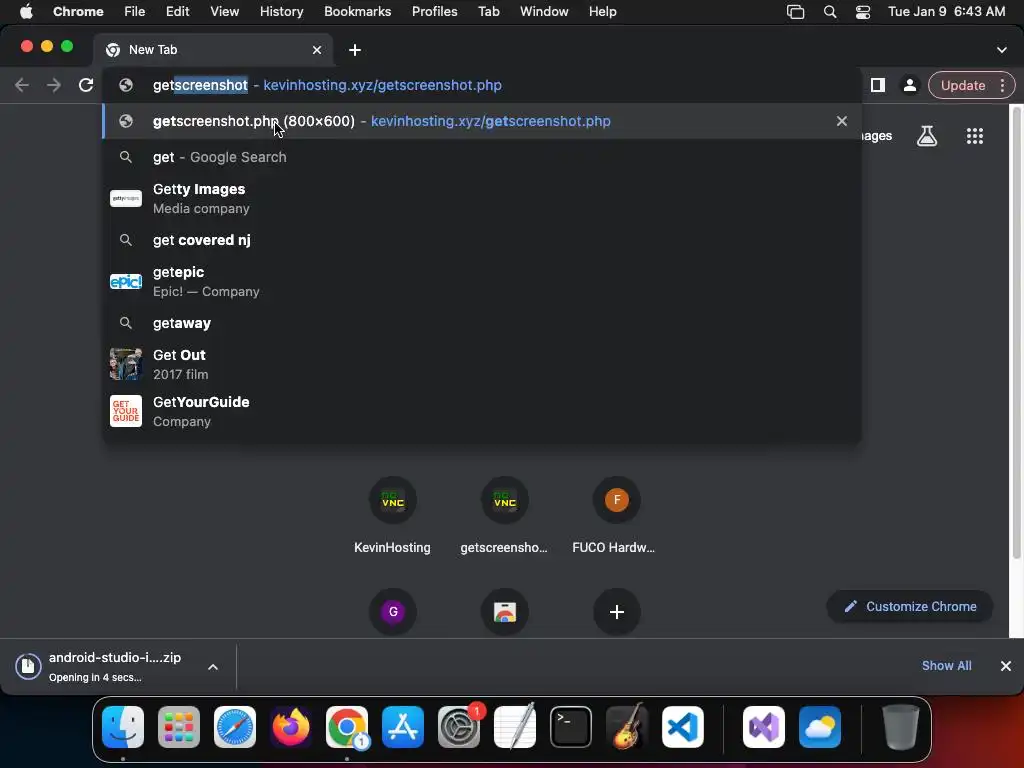Open the Bookmarks menu

357,11
